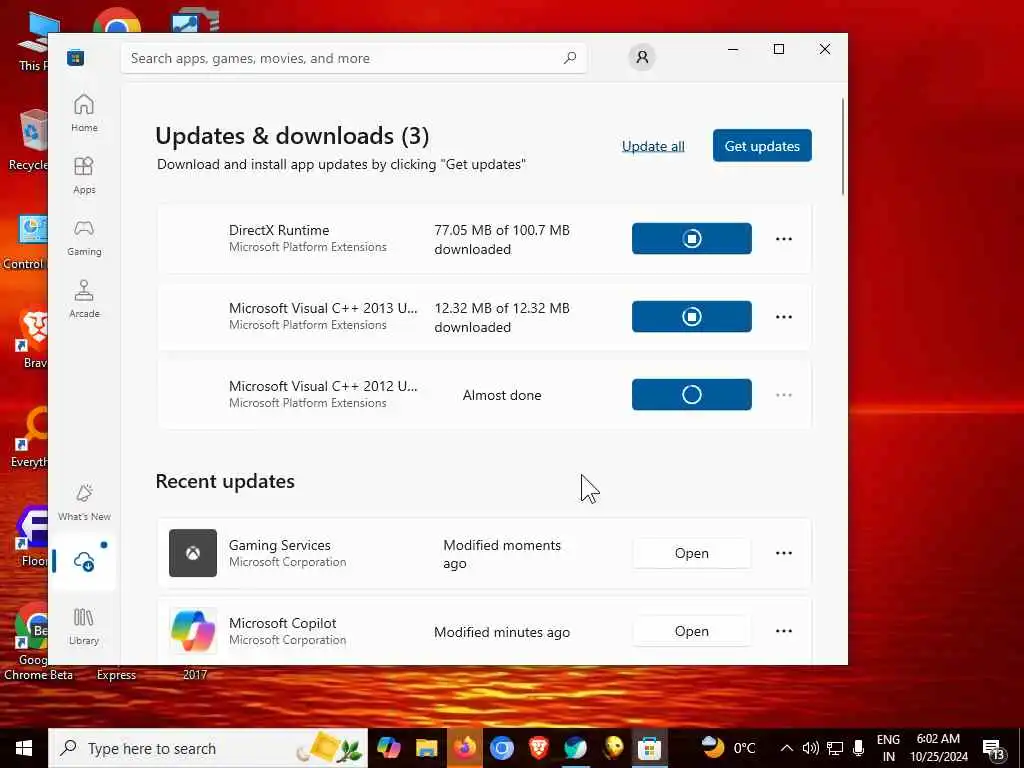Open the network tray icon
Viewport: 1024px width, 768px height.
pos(835,748)
